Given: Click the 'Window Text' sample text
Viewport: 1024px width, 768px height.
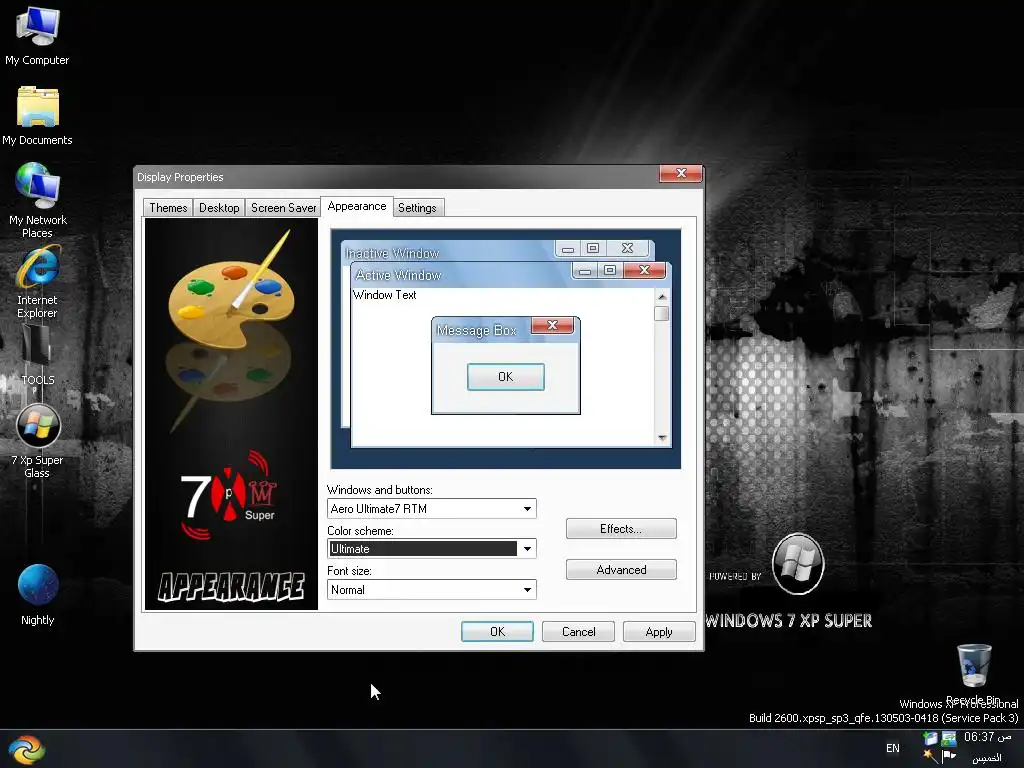Looking at the screenshot, I should coord(385,295).
